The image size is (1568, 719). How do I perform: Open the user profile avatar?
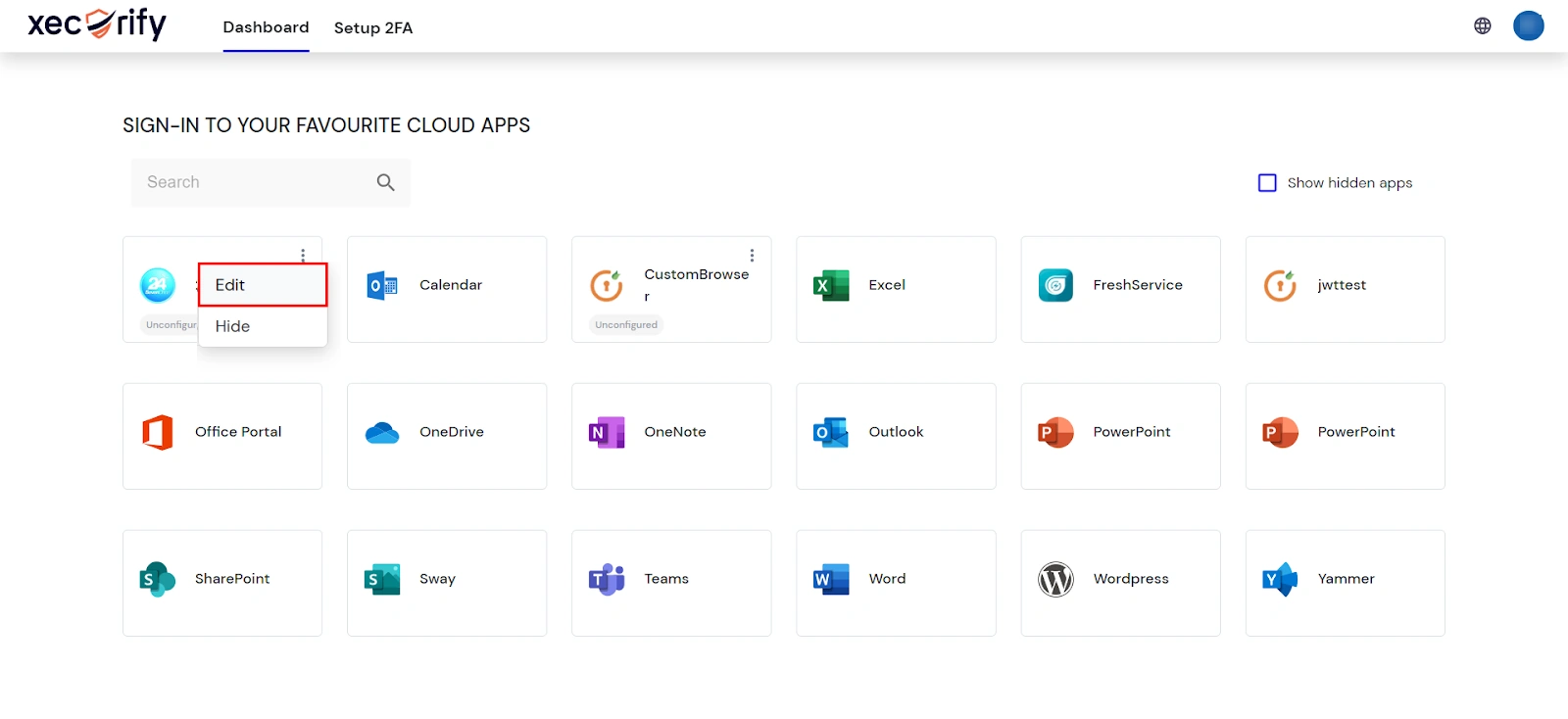click(x=1528, y=26)
